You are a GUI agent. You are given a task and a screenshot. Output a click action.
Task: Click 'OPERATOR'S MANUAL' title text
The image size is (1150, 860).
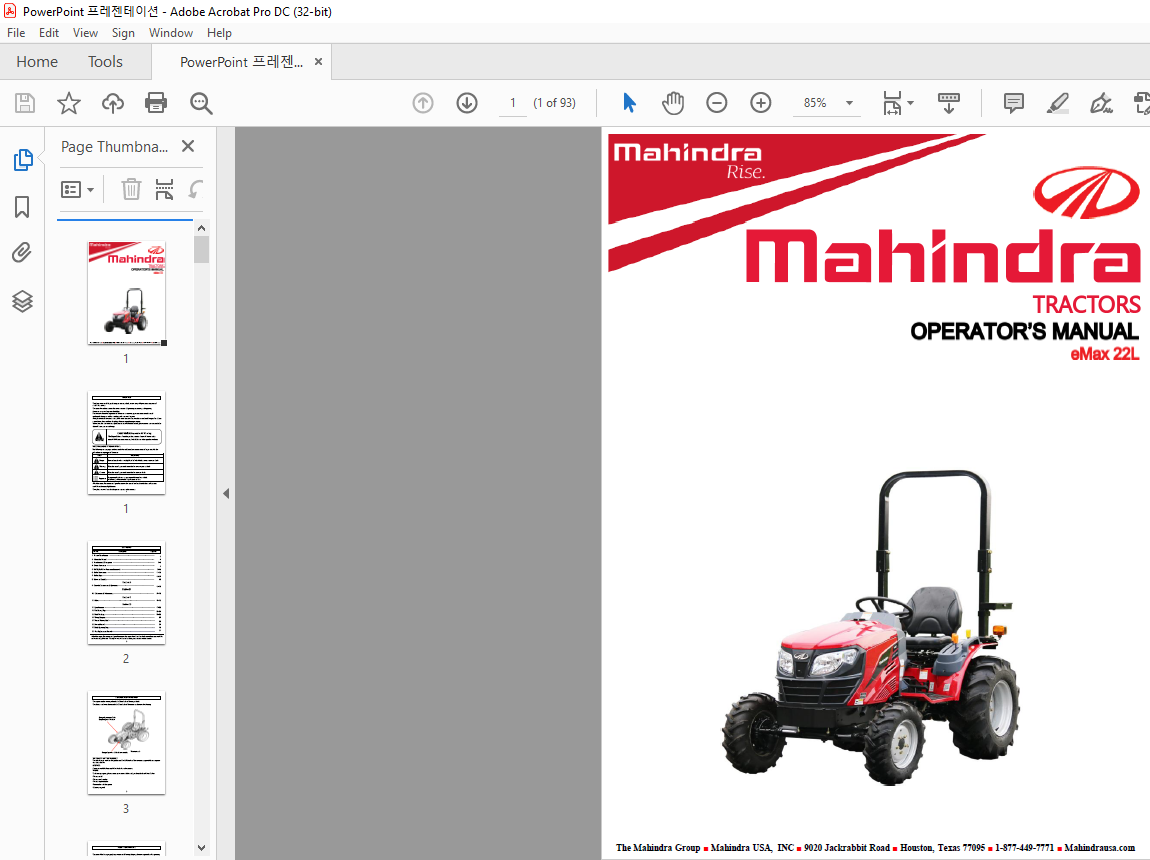[x=1024, y=331]
